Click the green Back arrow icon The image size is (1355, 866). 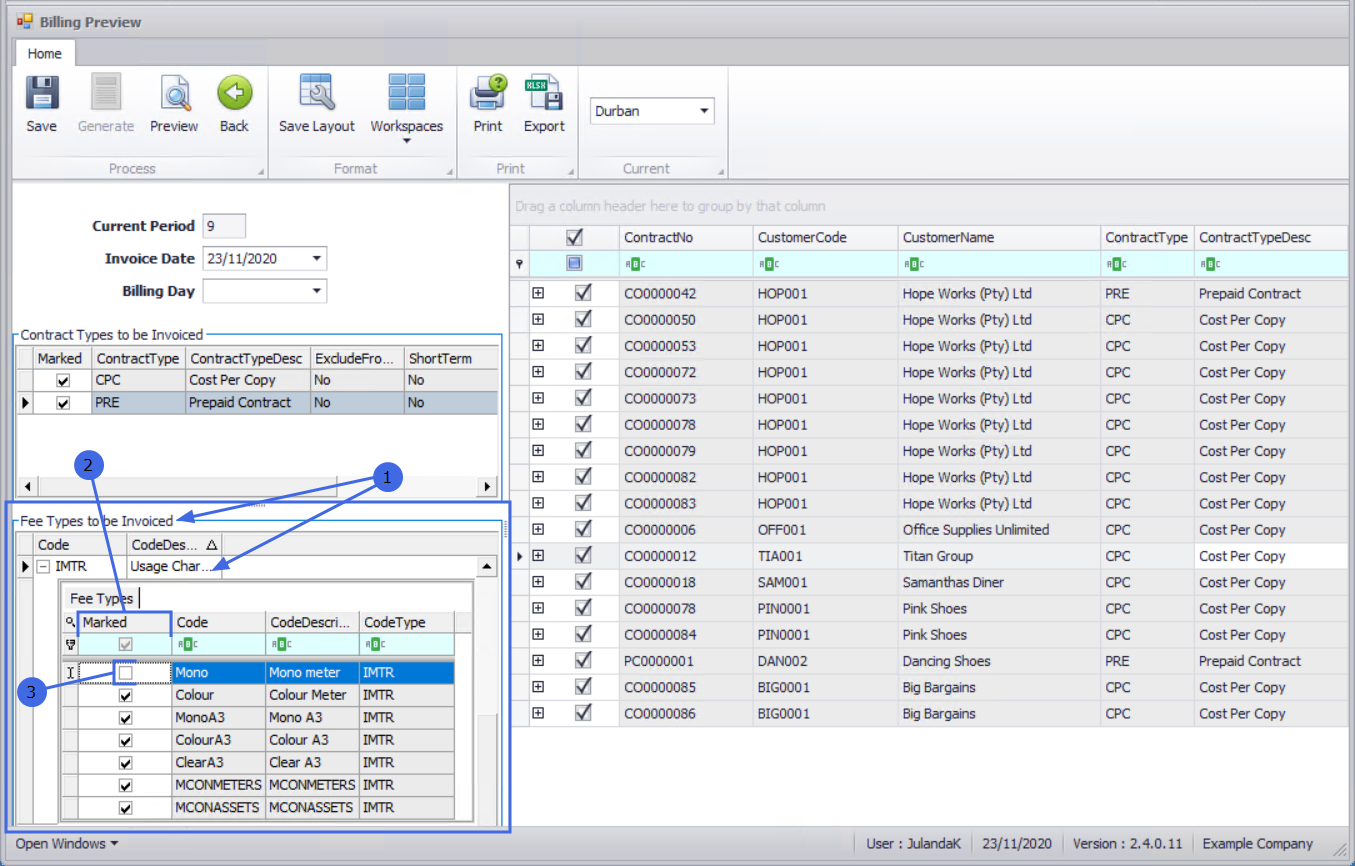tap(234, 95)
